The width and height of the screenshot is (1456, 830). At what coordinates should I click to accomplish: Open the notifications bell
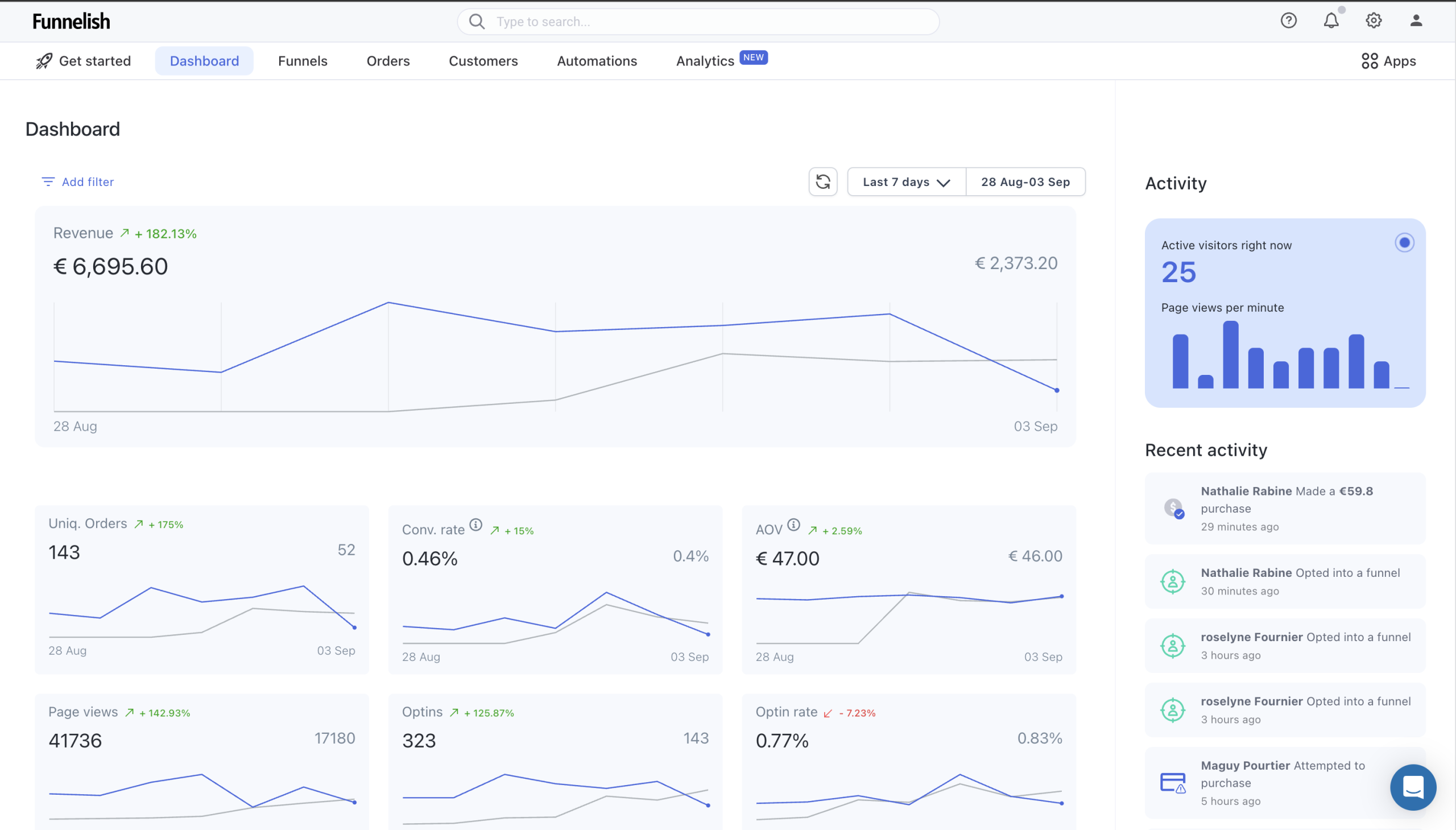pos(1331,21)
